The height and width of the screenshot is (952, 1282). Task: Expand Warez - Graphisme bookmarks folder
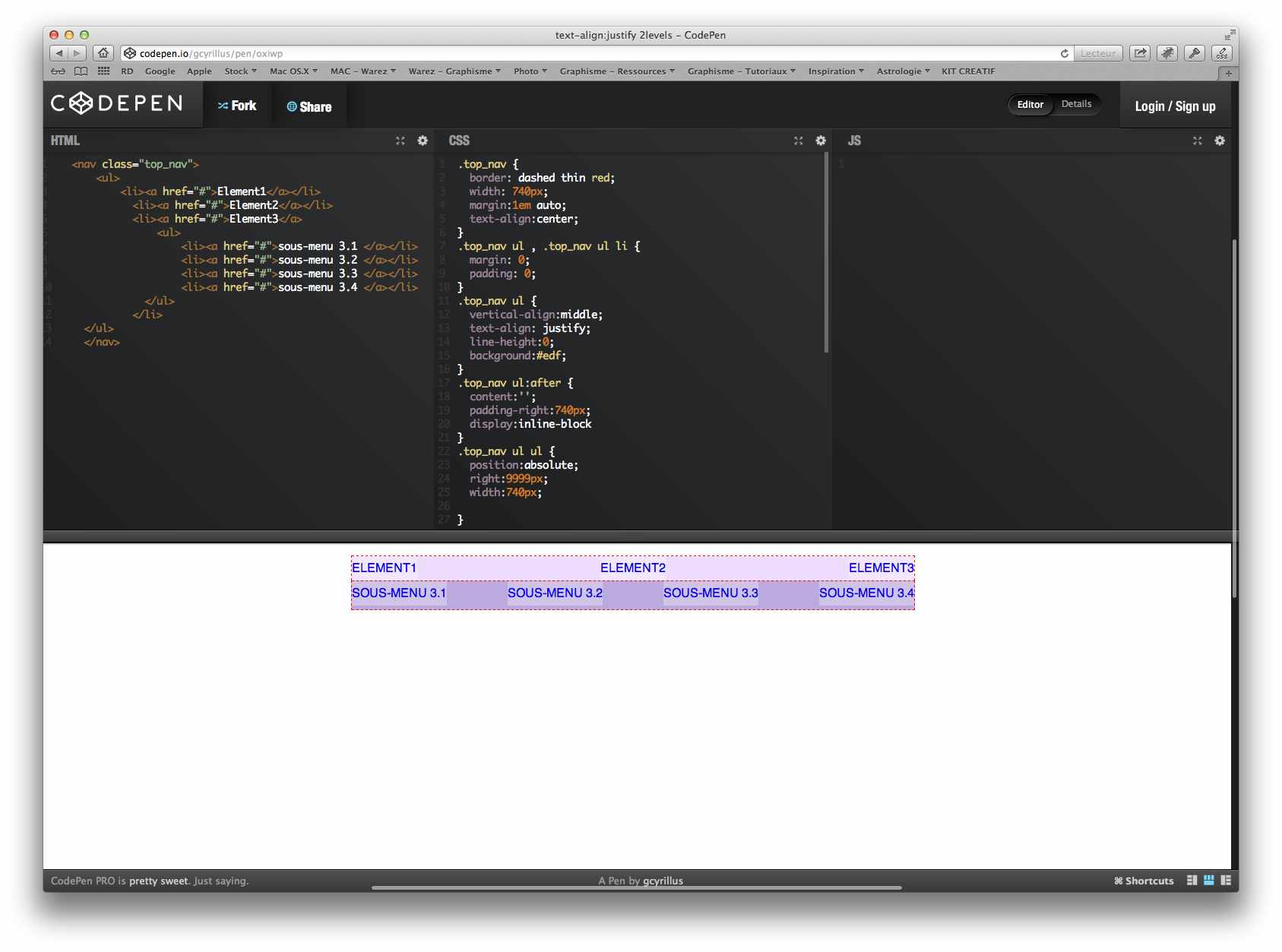pos(454,71)
